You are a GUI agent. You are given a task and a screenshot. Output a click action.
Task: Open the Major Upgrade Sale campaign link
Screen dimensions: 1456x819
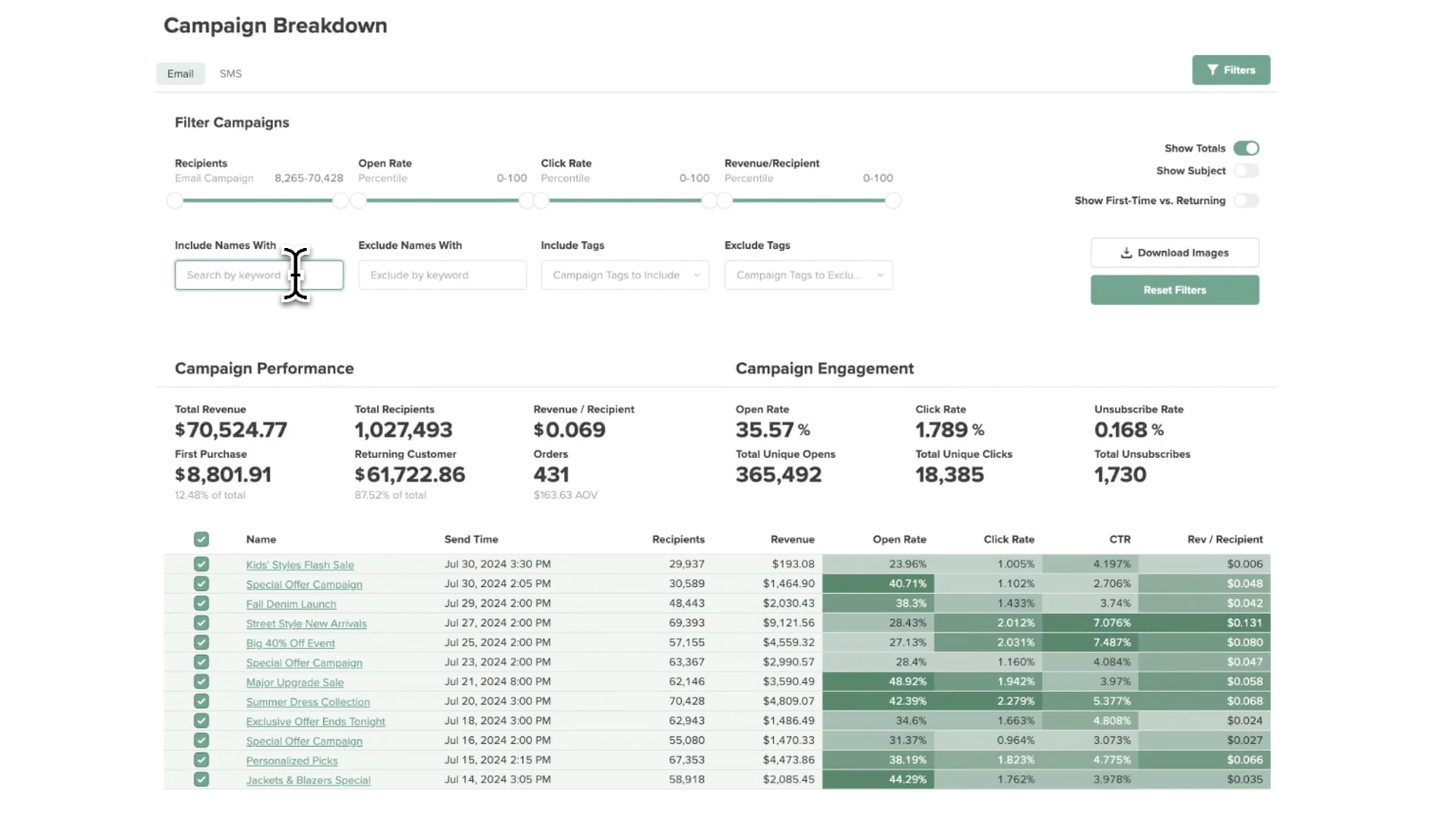coord(294,682)
